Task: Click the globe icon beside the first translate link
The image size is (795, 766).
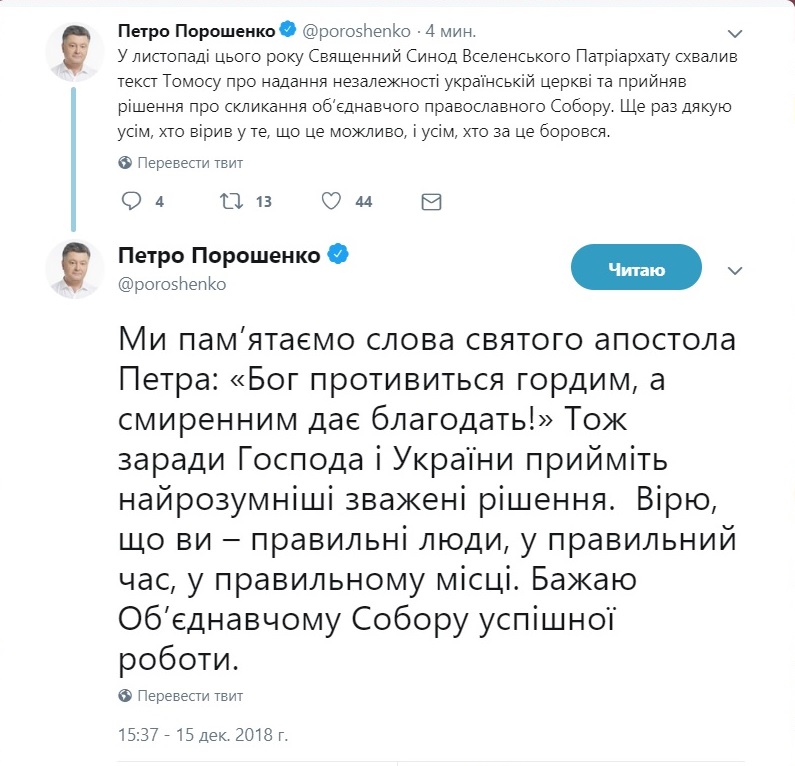Action: (x=125, y=162)
